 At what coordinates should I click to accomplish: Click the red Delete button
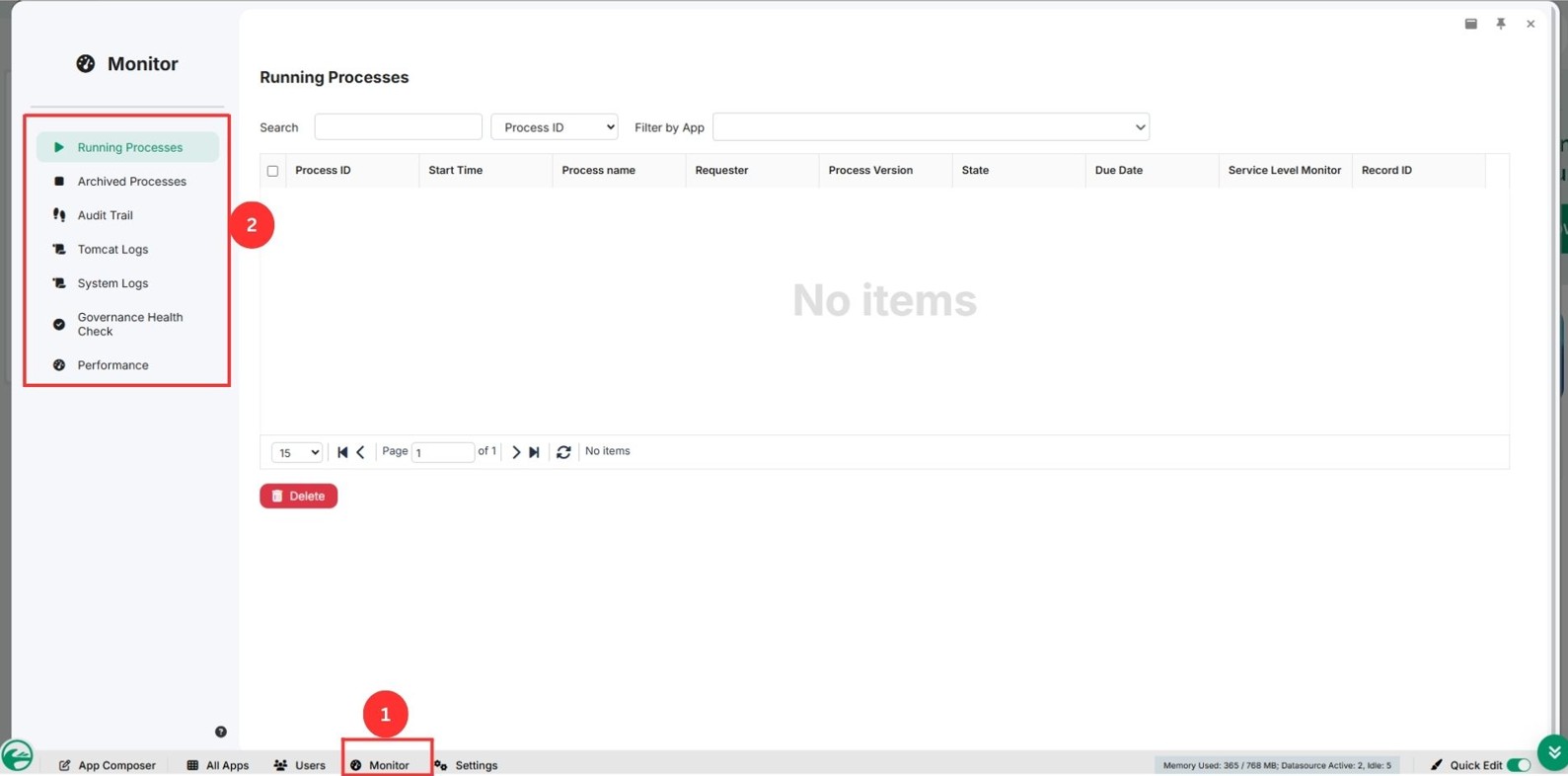[299, 496]
